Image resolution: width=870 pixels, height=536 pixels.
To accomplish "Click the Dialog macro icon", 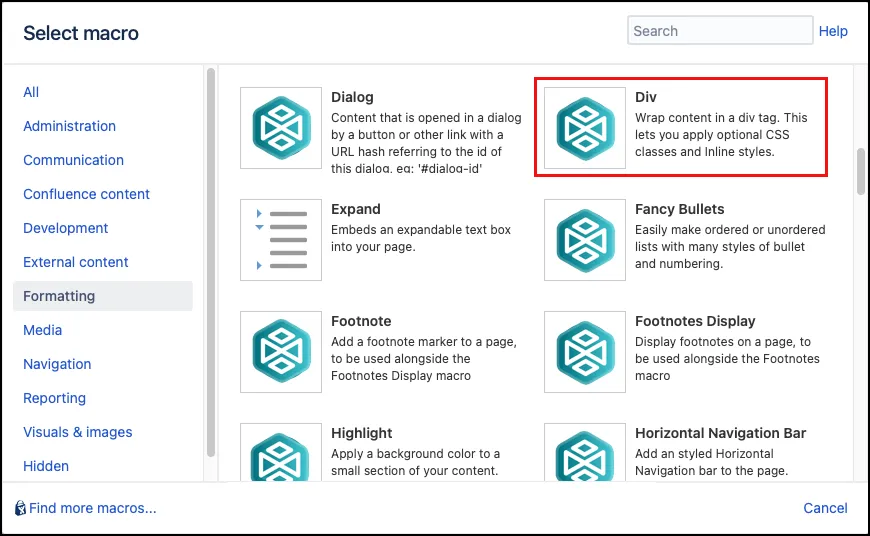I will 281,128.
